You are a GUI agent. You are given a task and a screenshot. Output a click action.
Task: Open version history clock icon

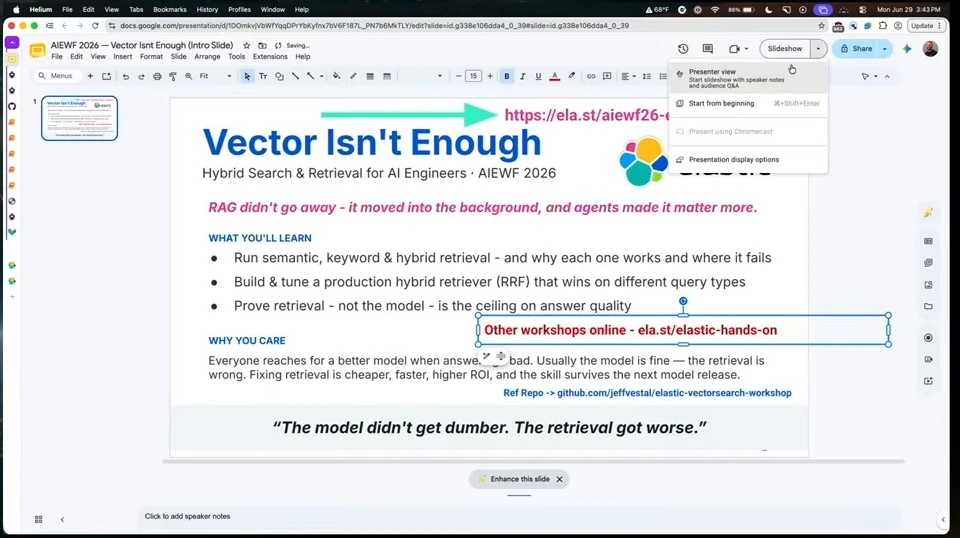(x=683, y=48)
